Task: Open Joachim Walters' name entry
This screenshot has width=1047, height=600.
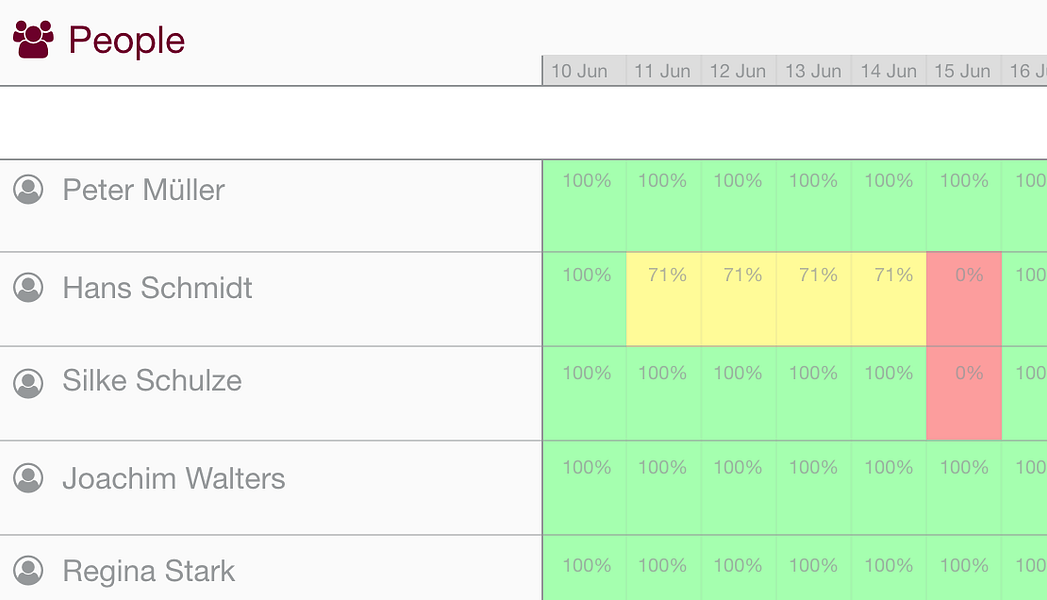Action: click(x=173, y=479)
